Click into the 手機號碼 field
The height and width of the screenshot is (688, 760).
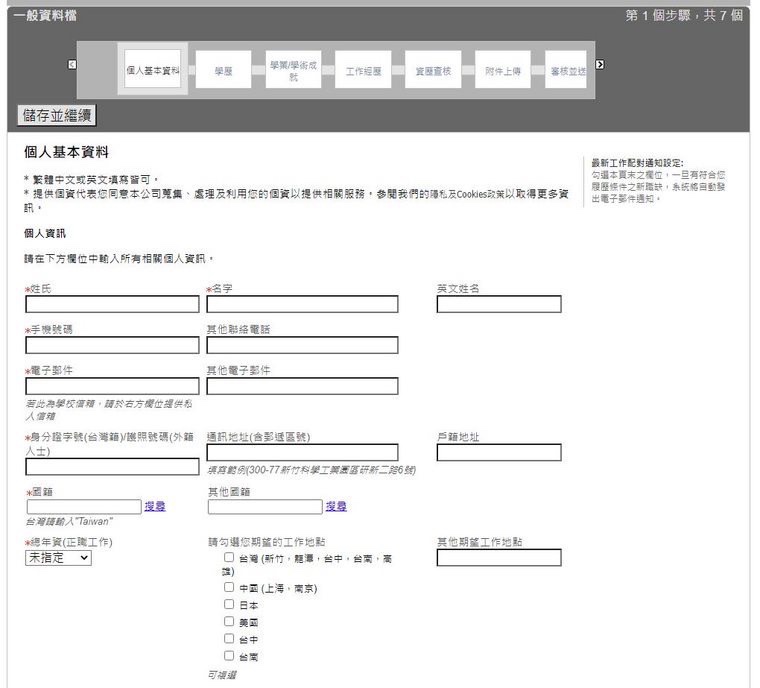click(112, 345)
